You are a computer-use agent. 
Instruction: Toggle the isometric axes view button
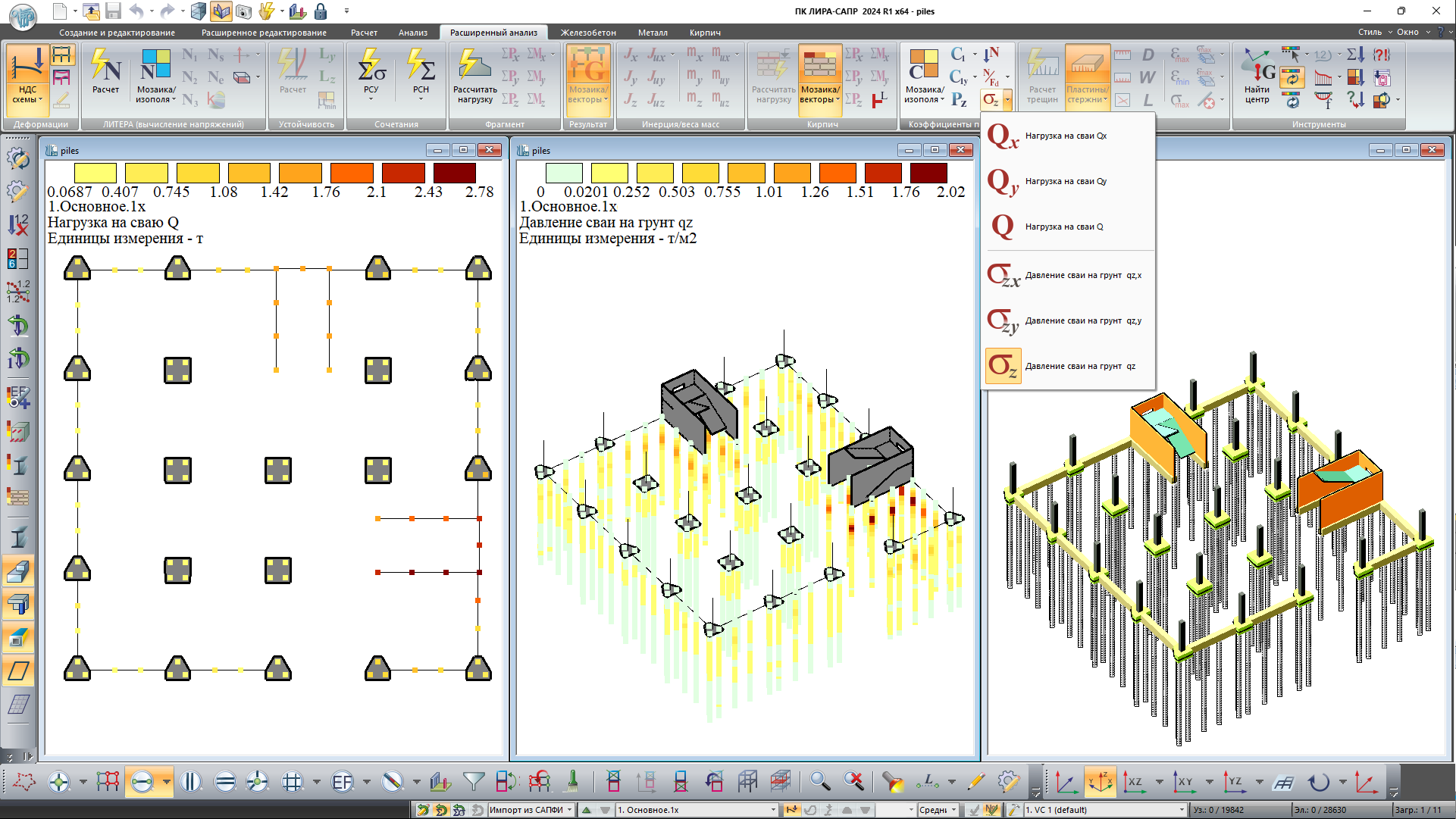[x=1100, y=781]
